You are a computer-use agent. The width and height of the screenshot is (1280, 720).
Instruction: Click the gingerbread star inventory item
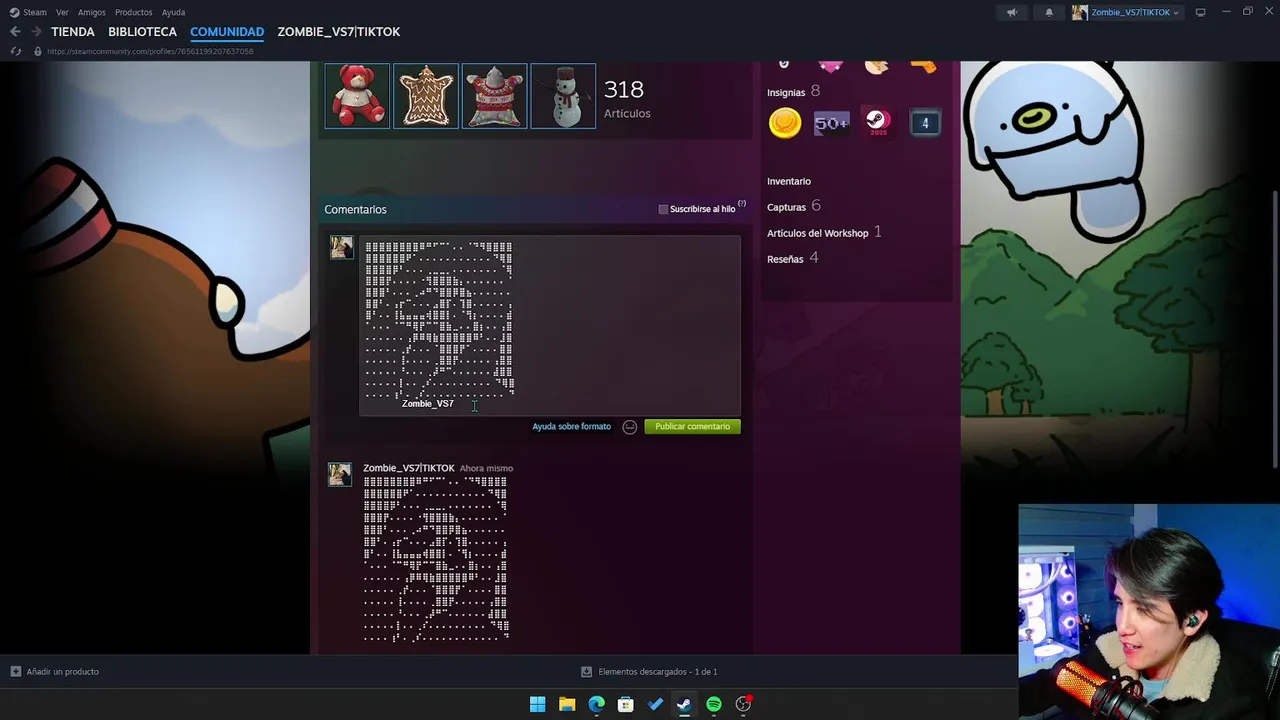[x=426, y=96]
